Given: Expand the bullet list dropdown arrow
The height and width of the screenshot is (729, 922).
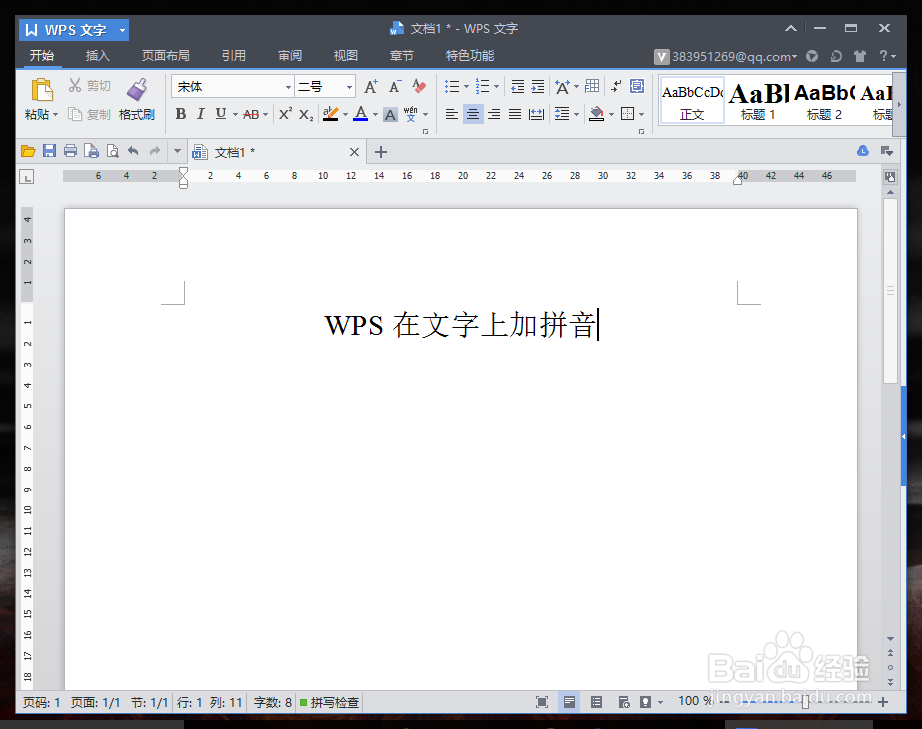Looking at the screenshot, I should pyautogui.click(x=466, y=87).
